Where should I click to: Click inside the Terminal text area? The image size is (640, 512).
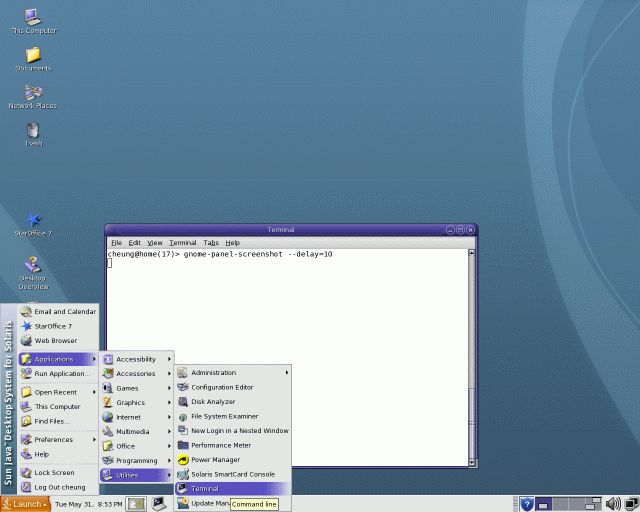(x=287, y=358)
